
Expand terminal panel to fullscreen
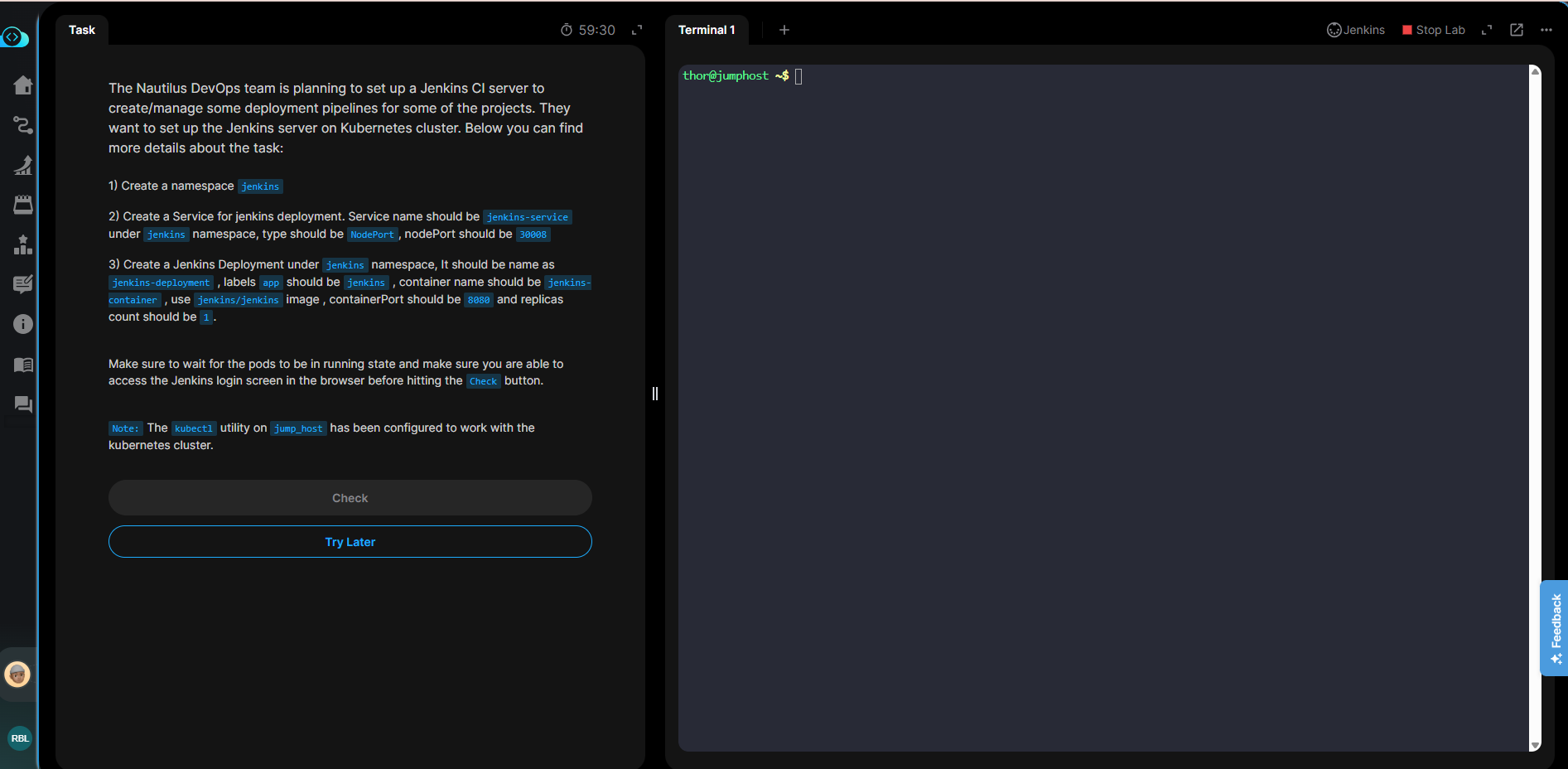1487,30
